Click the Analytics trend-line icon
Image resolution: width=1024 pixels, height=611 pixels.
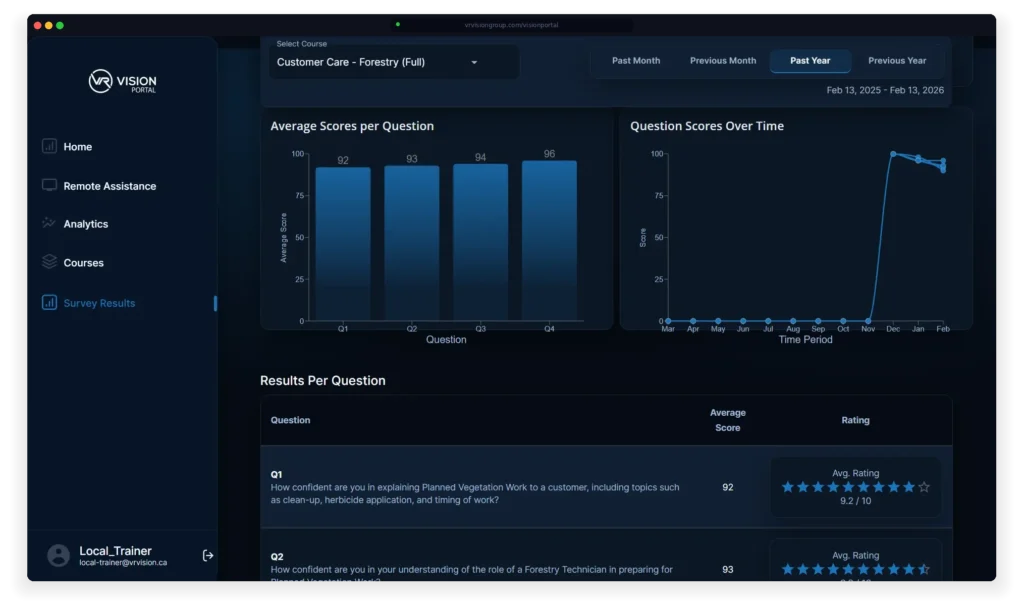(x=49, y=223)
